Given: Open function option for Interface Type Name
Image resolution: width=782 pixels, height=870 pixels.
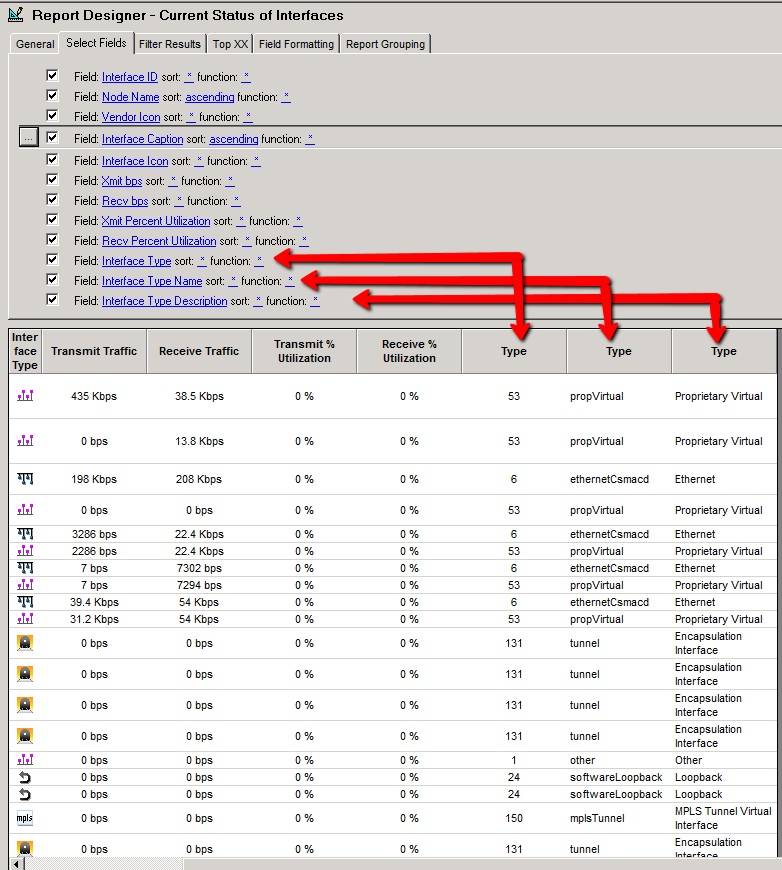Looking at the screenshot, I should tap(290, 281).
